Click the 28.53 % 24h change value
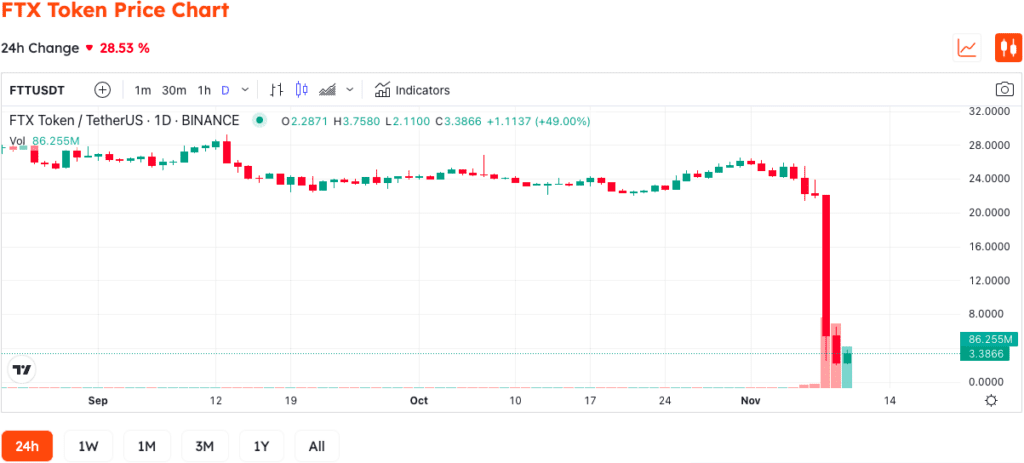 tap(124, 48)
